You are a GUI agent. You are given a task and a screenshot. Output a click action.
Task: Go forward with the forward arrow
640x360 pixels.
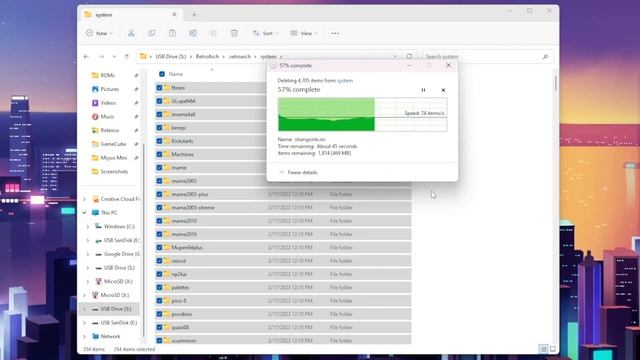(101, 56)
